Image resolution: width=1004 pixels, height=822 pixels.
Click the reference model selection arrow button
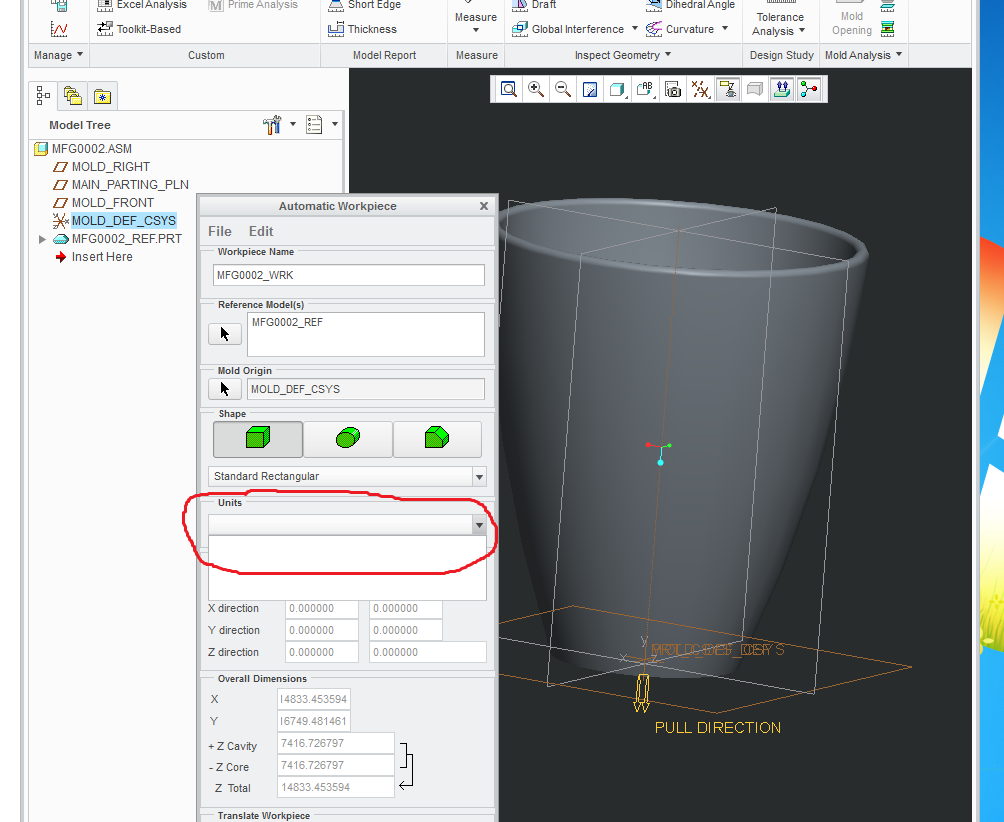point(224,333)
